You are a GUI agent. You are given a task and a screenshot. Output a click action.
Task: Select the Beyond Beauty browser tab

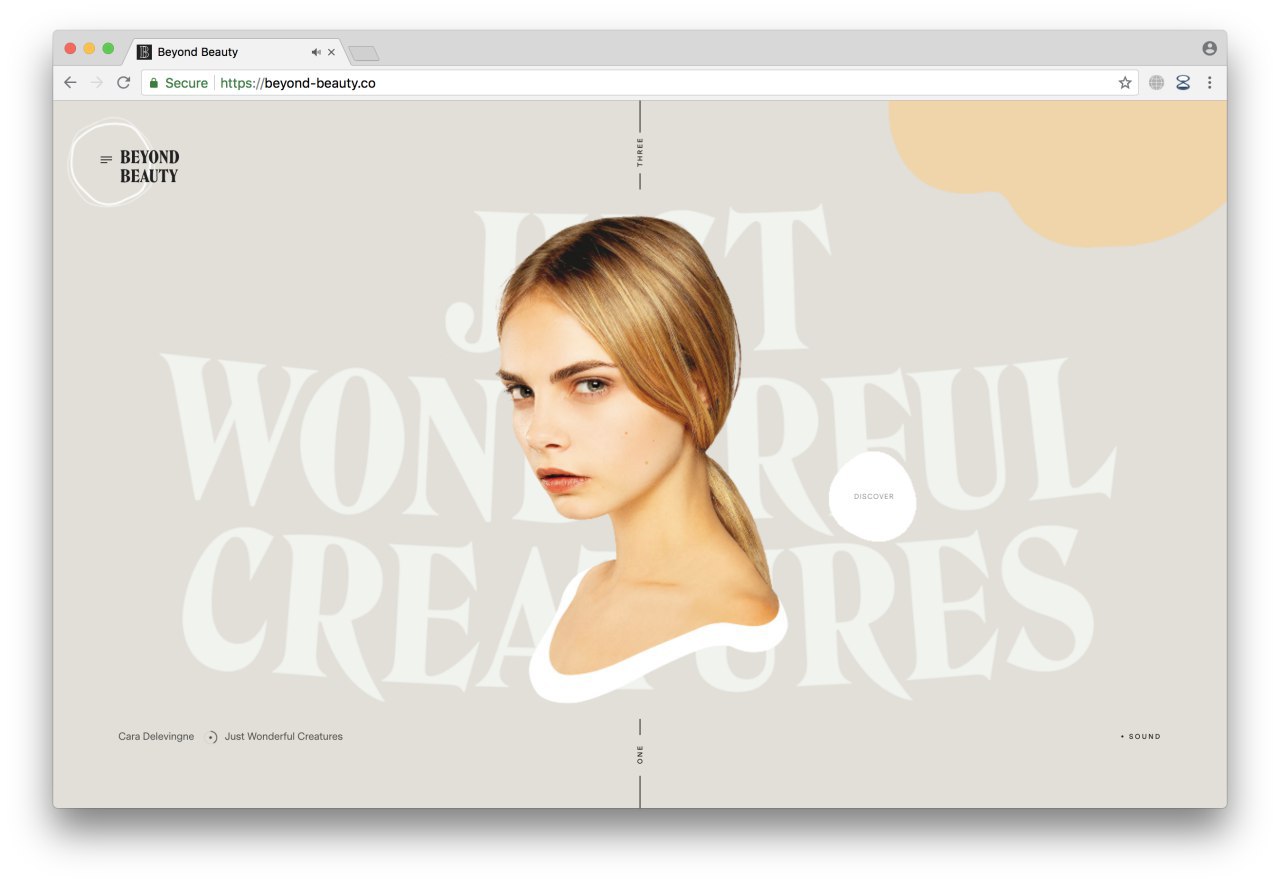coord(234,52)
